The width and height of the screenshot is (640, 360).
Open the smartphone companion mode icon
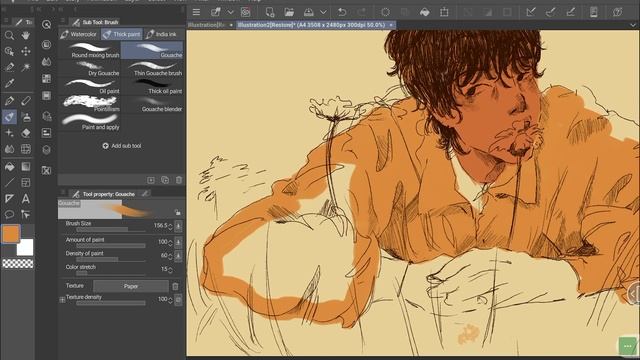click(x=593, y=12)
